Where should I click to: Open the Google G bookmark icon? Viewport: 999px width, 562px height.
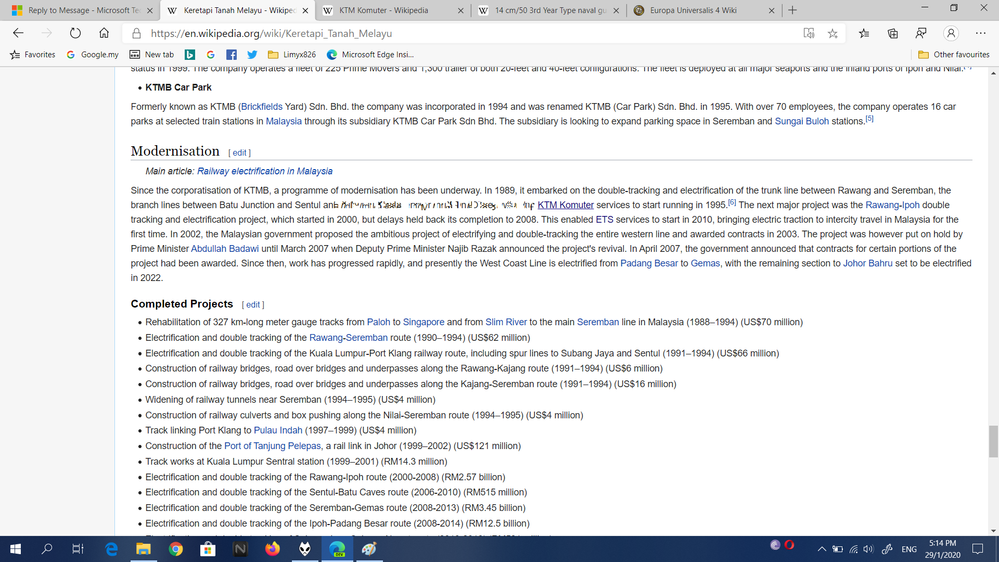[210, 55]
